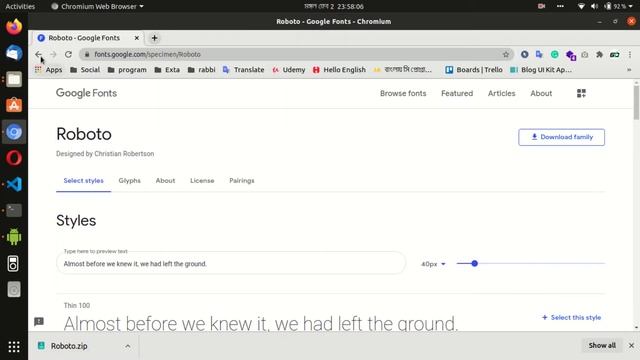Launch Thunderbird mail from the dock

click(x=14, y=53)
